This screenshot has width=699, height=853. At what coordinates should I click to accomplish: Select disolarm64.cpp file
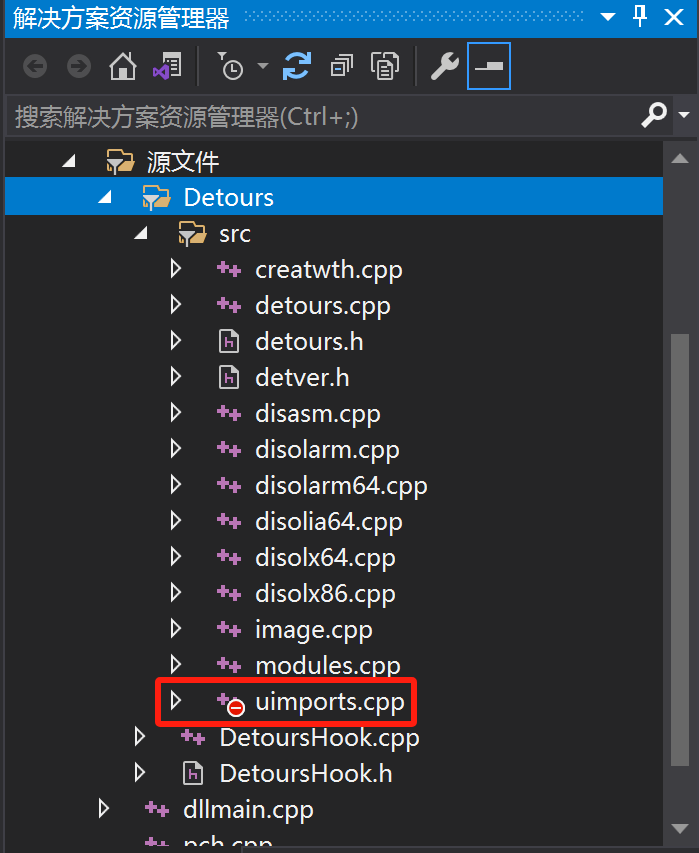point(341,486)
